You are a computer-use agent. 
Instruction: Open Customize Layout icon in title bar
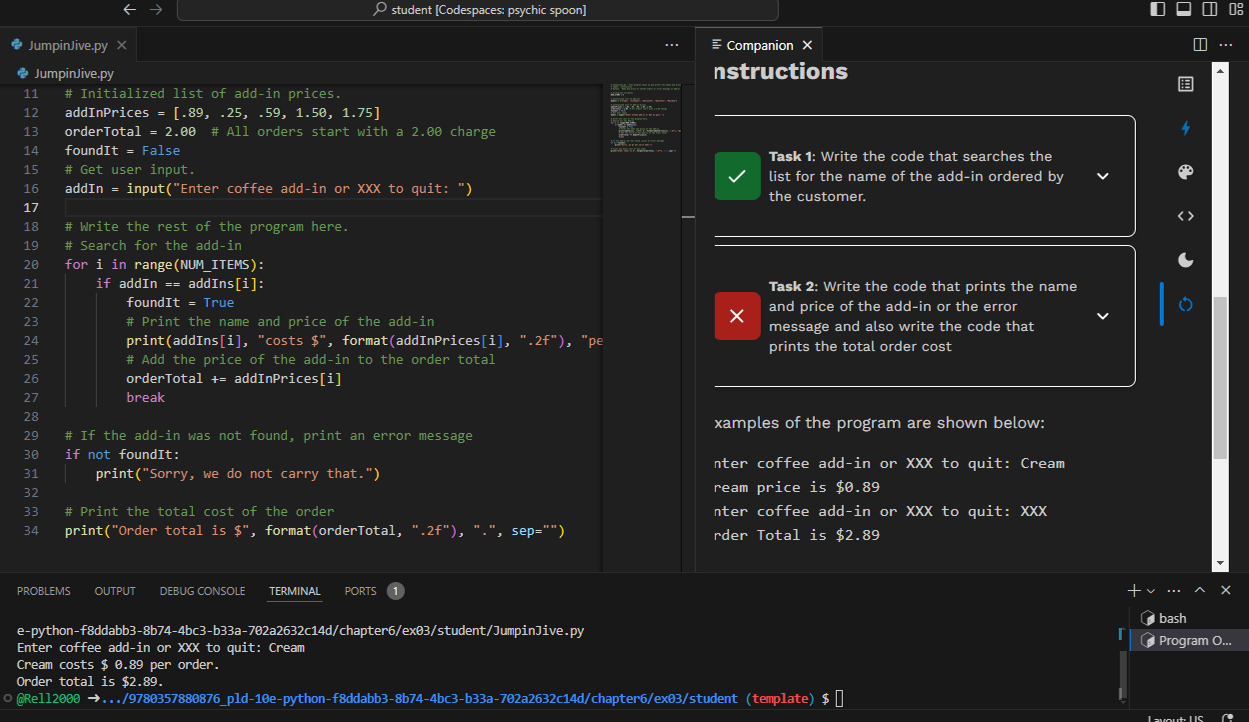(x=1234, y=9)
